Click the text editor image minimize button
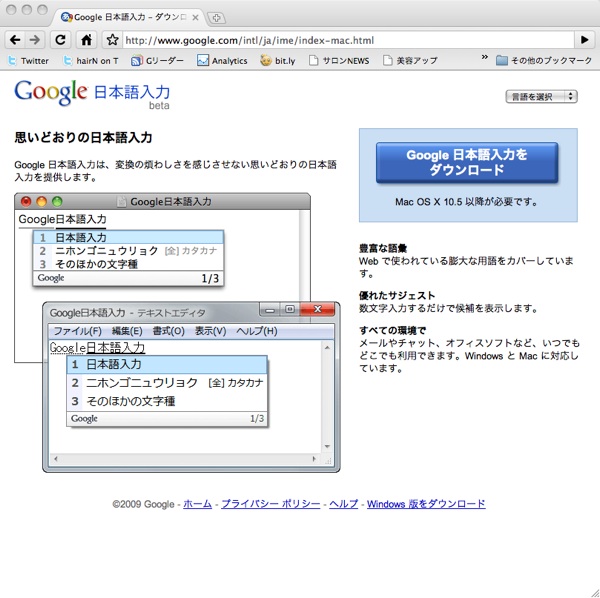The width and height of the screenshot is (600, 598). [270, 309]
